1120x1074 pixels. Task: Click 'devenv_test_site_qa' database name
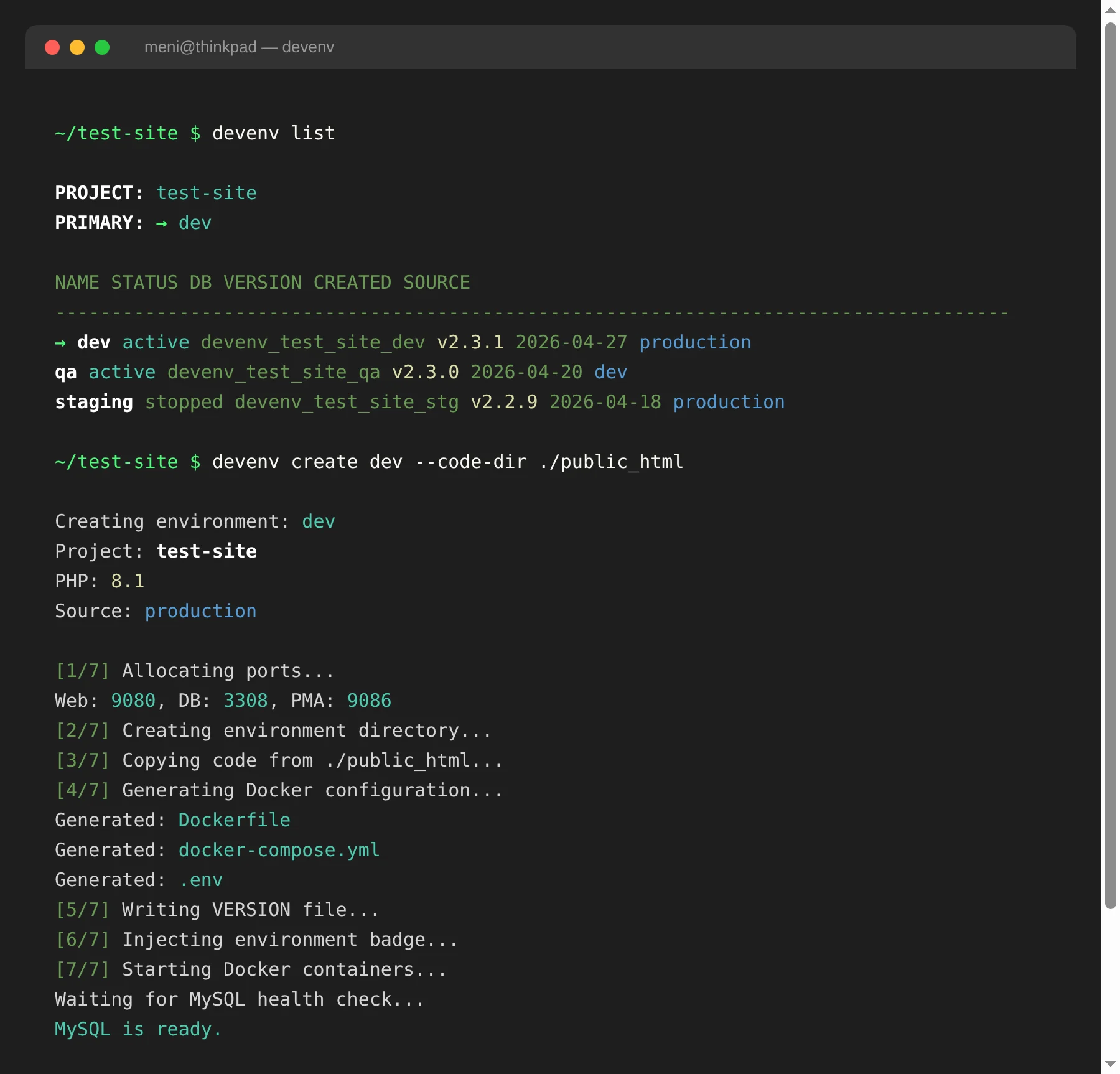pyautogui.click(x=274, y=372)
